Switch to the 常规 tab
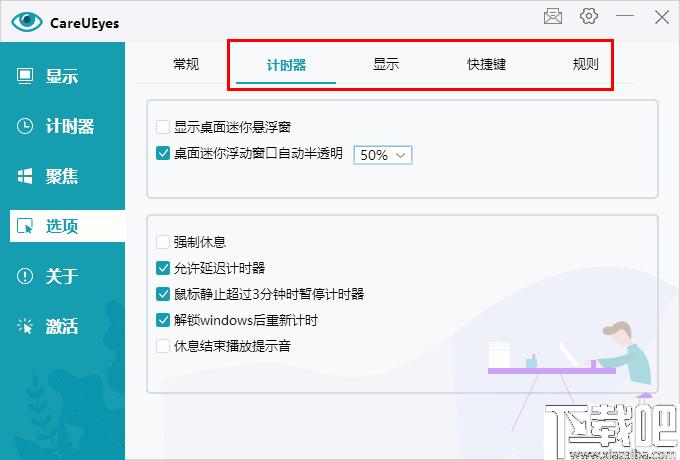This screenshot has height=460, width=680. [x=186, y=64]
